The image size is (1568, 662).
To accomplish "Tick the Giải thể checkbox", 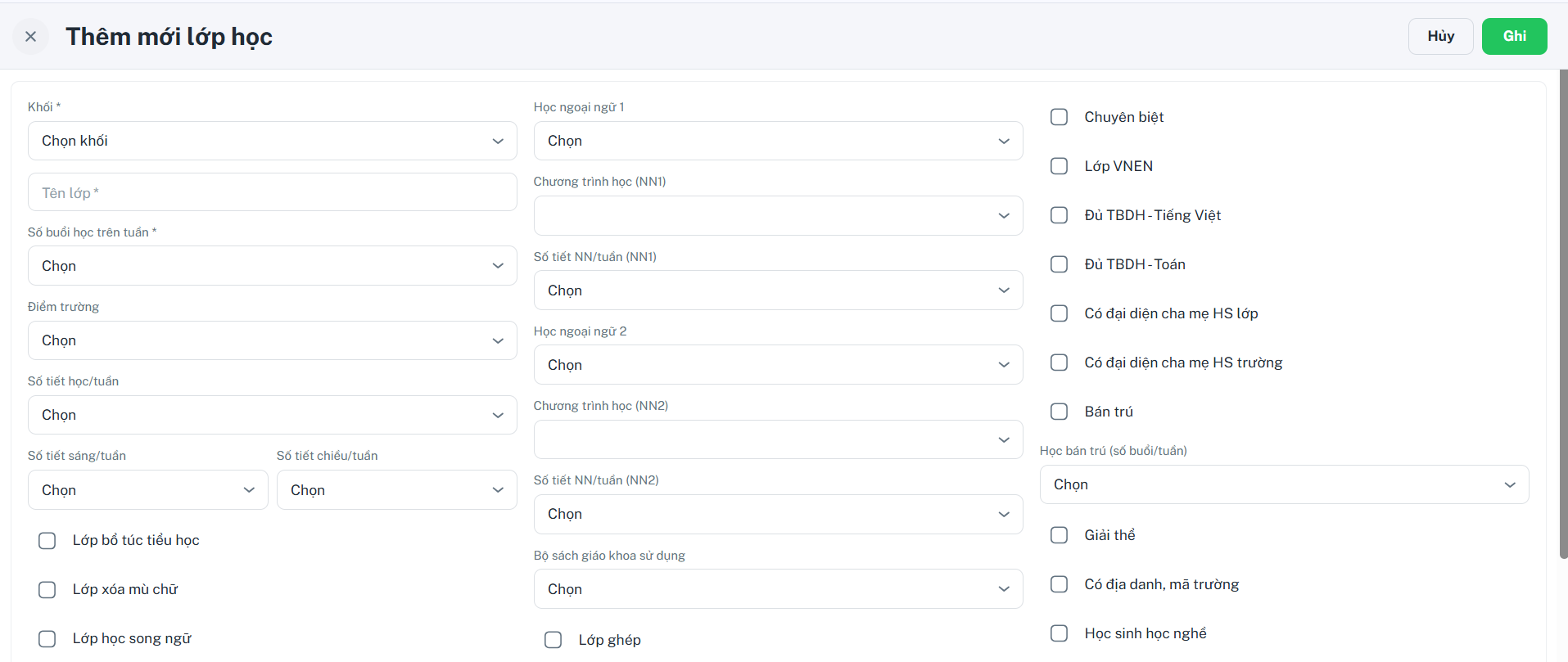I will click(x=1060, y=535).
